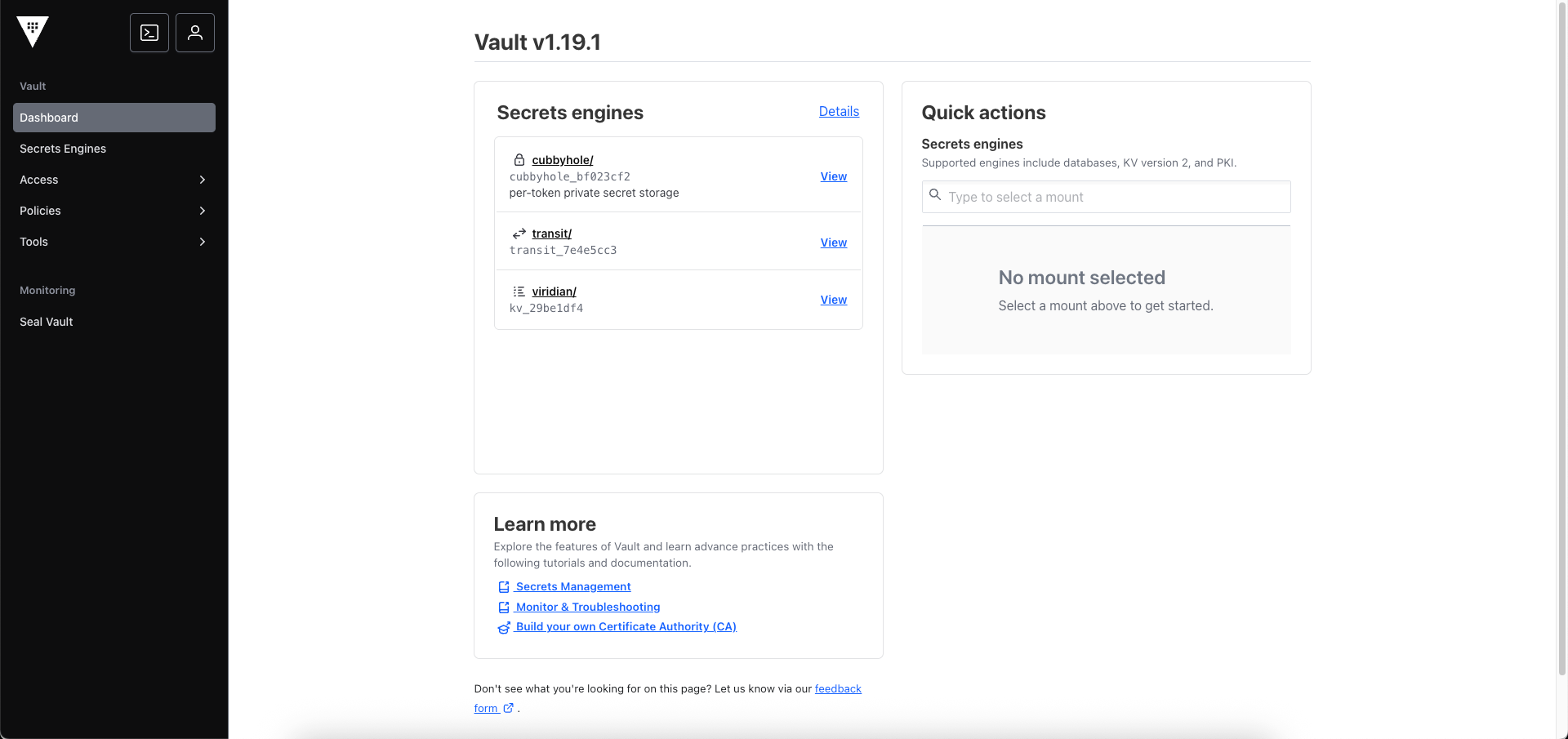Click the transit engine arrows icon

519,234
